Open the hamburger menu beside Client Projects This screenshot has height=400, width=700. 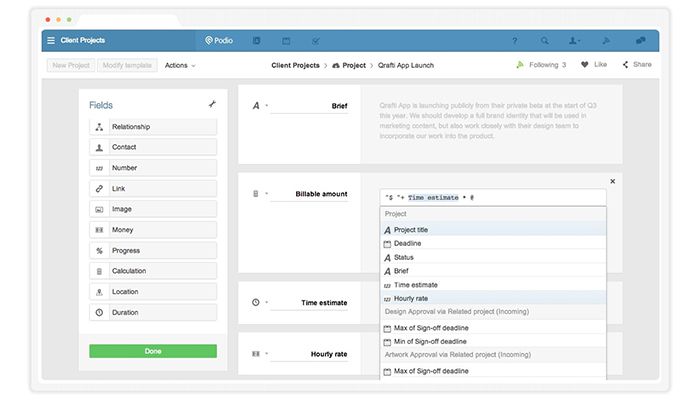[x=51, y=40]
